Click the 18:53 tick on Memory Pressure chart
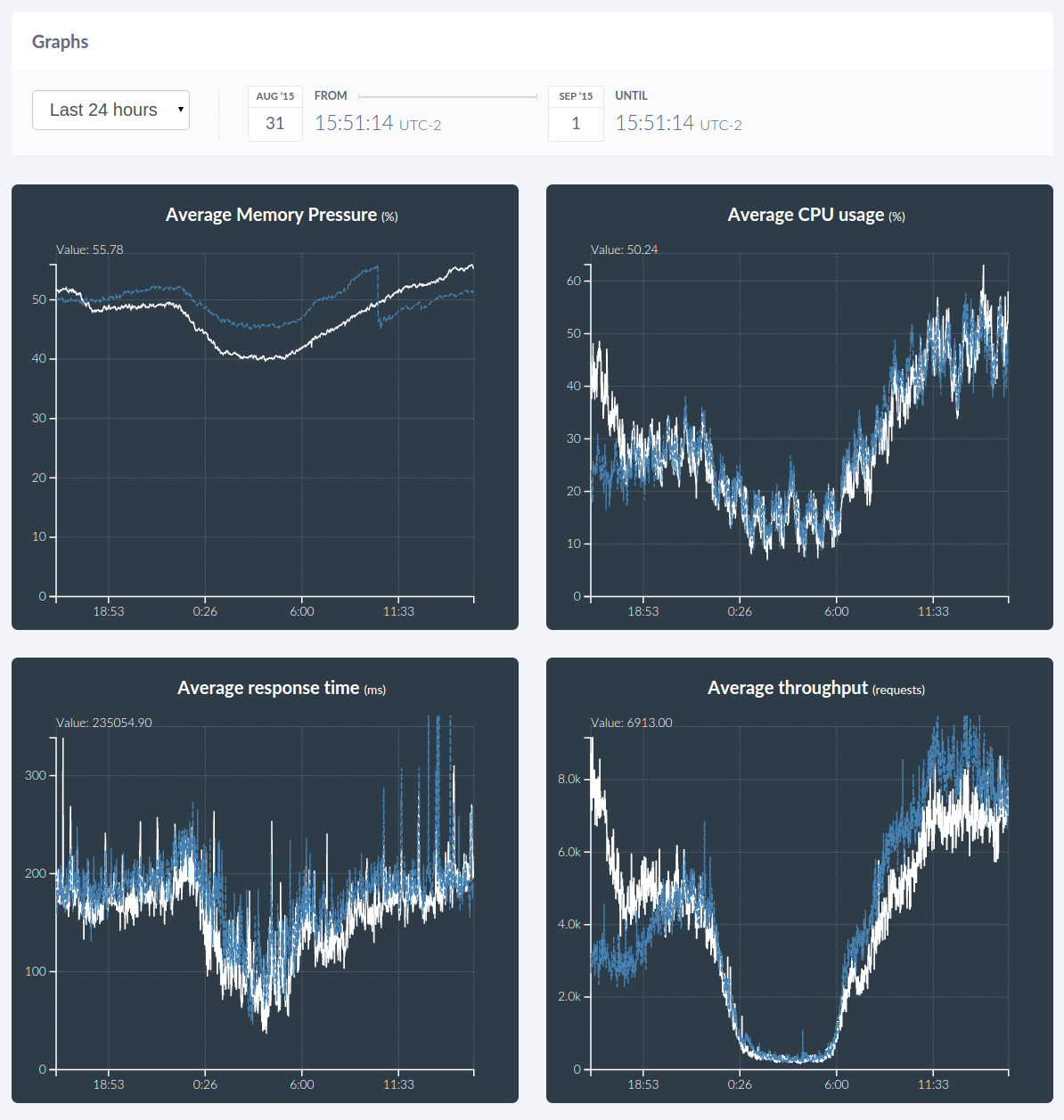The image size is (1064, 1120). coord(109,611)
